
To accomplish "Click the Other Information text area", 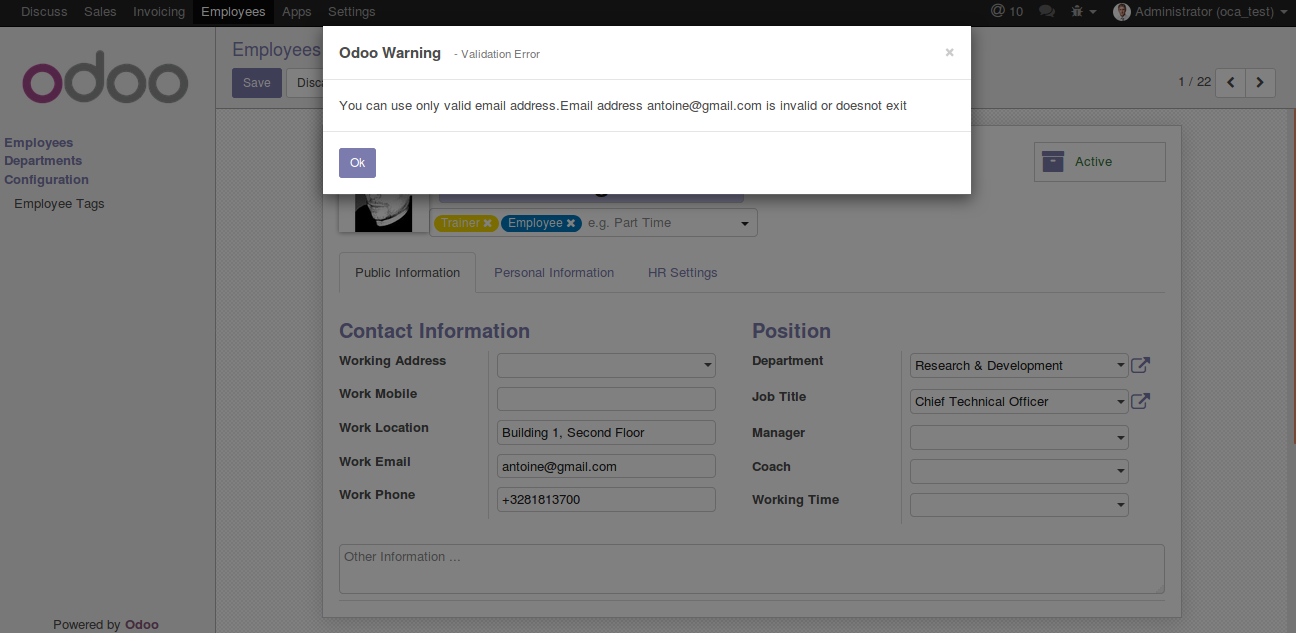I will click(x=752, y=569).
